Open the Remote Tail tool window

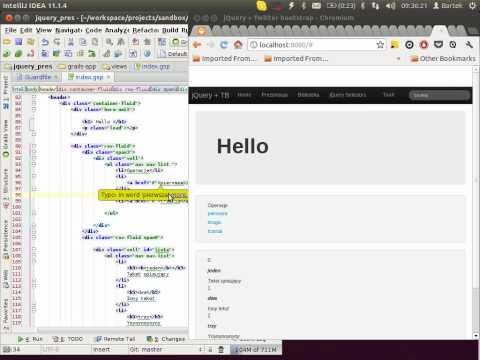click(x=116, y=339)
